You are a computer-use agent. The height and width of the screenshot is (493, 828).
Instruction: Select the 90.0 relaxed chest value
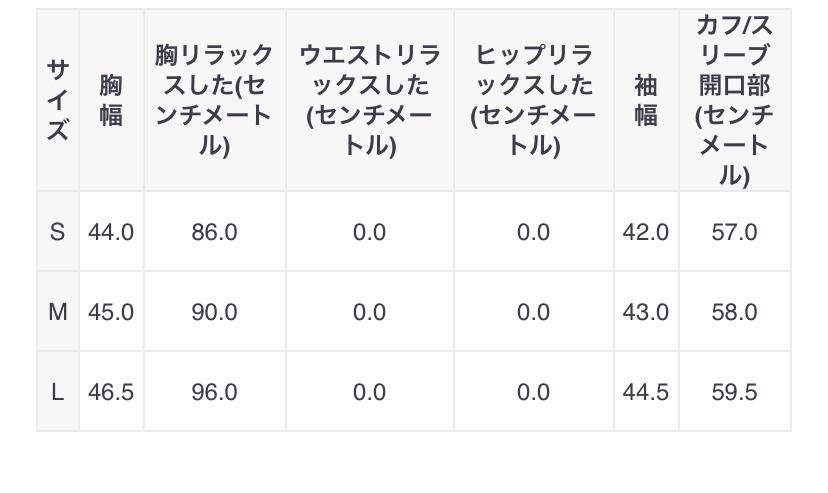[x=214, y=312]
